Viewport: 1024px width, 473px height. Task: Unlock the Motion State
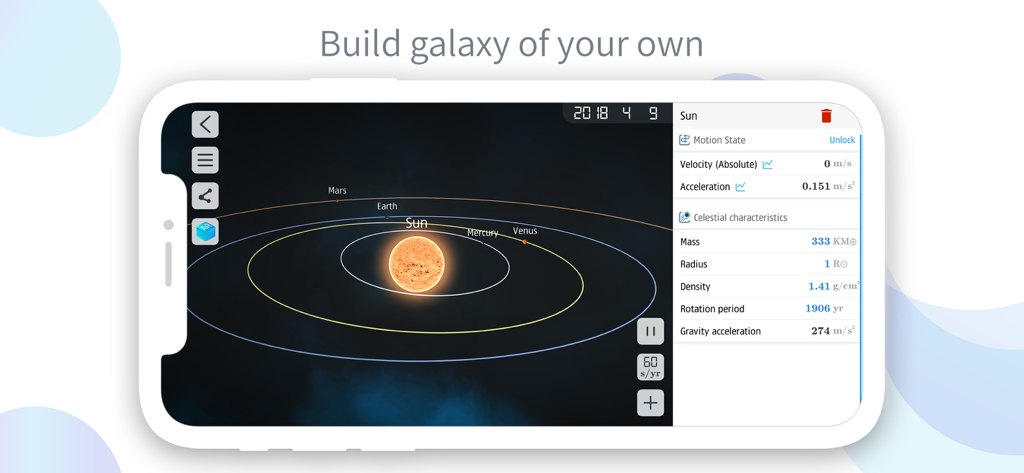[x=842, y=140]
